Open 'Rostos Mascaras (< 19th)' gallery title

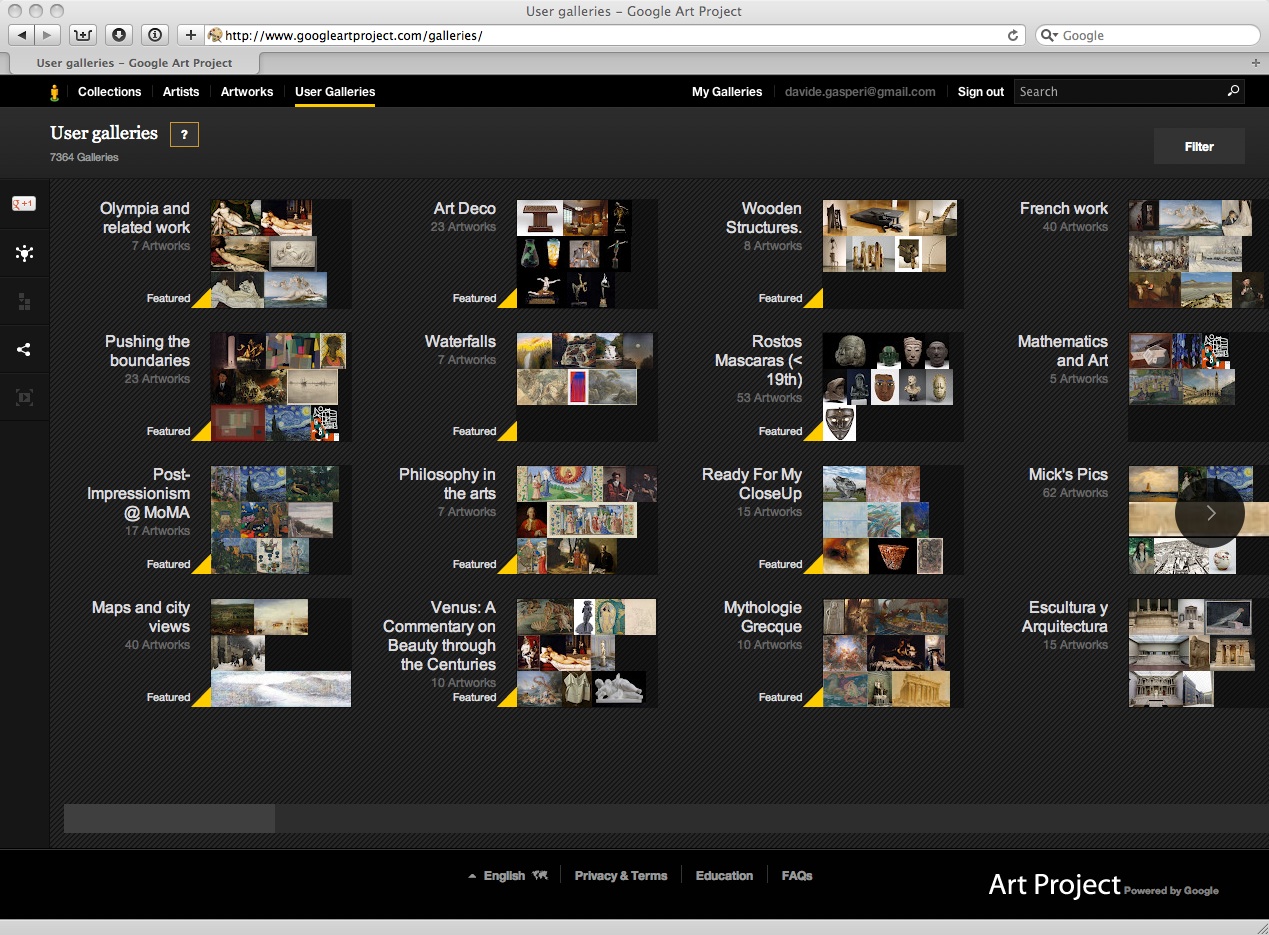click(758, 360)
